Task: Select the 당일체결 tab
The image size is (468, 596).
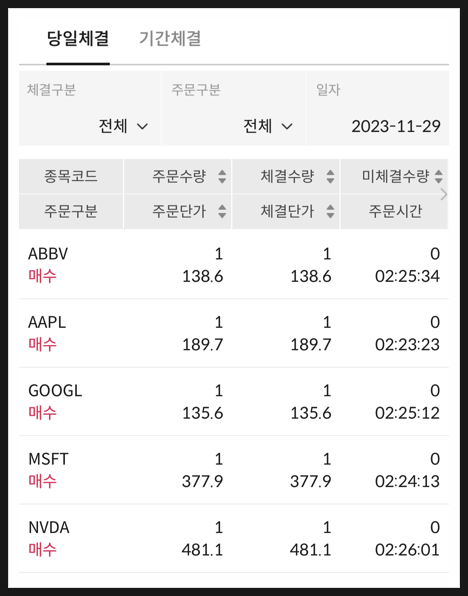Action: click(x=78, y=39)
